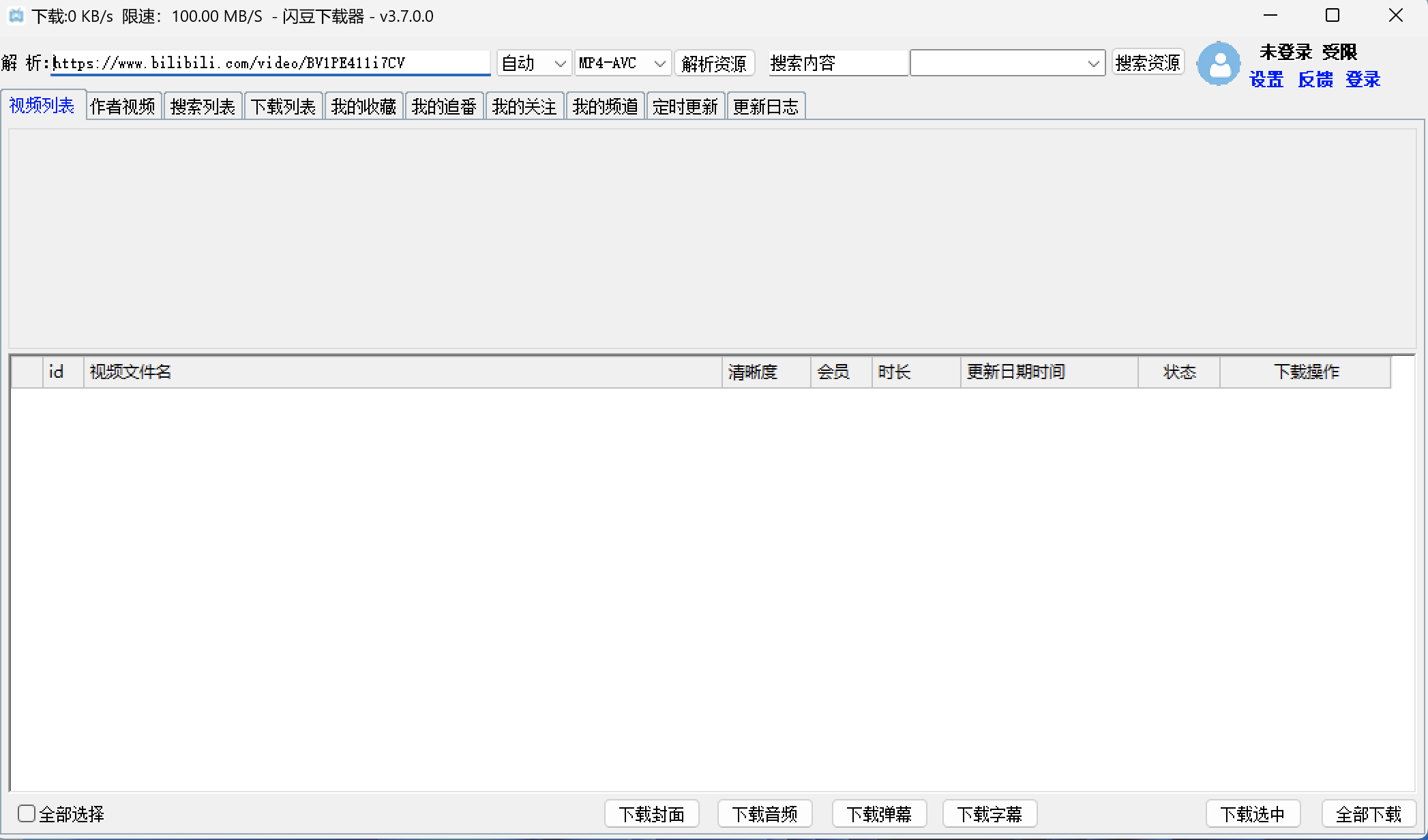
Task: Maximize the downloader window
Action: tap(1333, 16)
